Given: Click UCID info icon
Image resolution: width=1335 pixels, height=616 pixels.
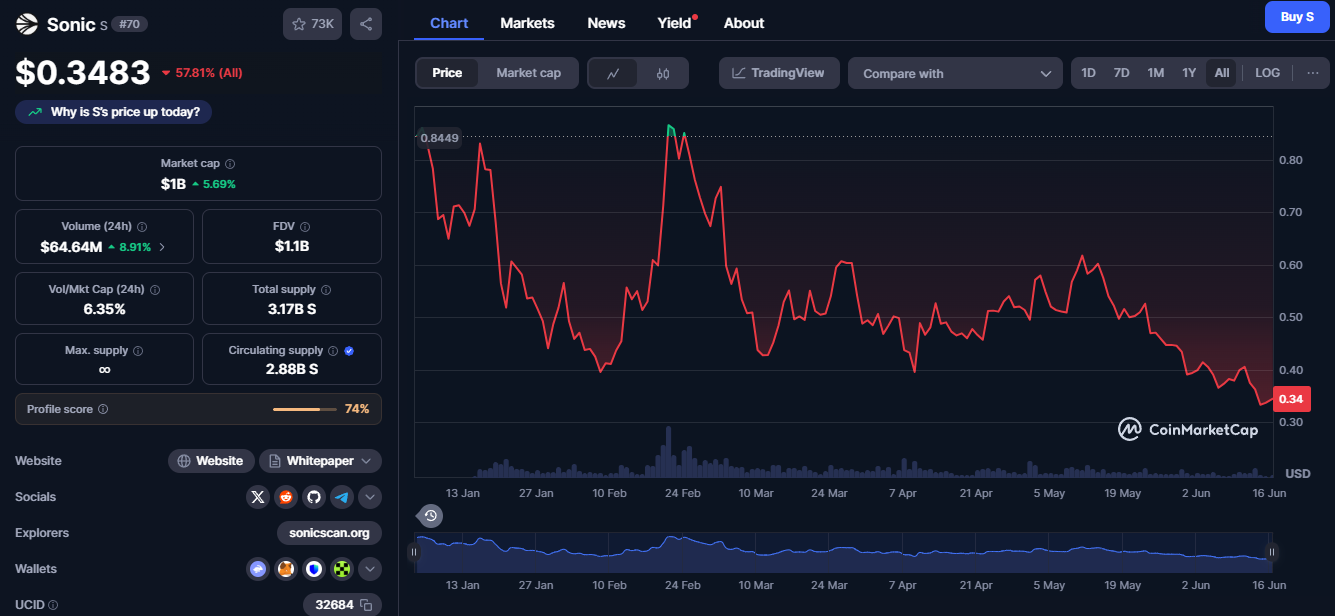Looking at the screenshot, I should point(53,605).
